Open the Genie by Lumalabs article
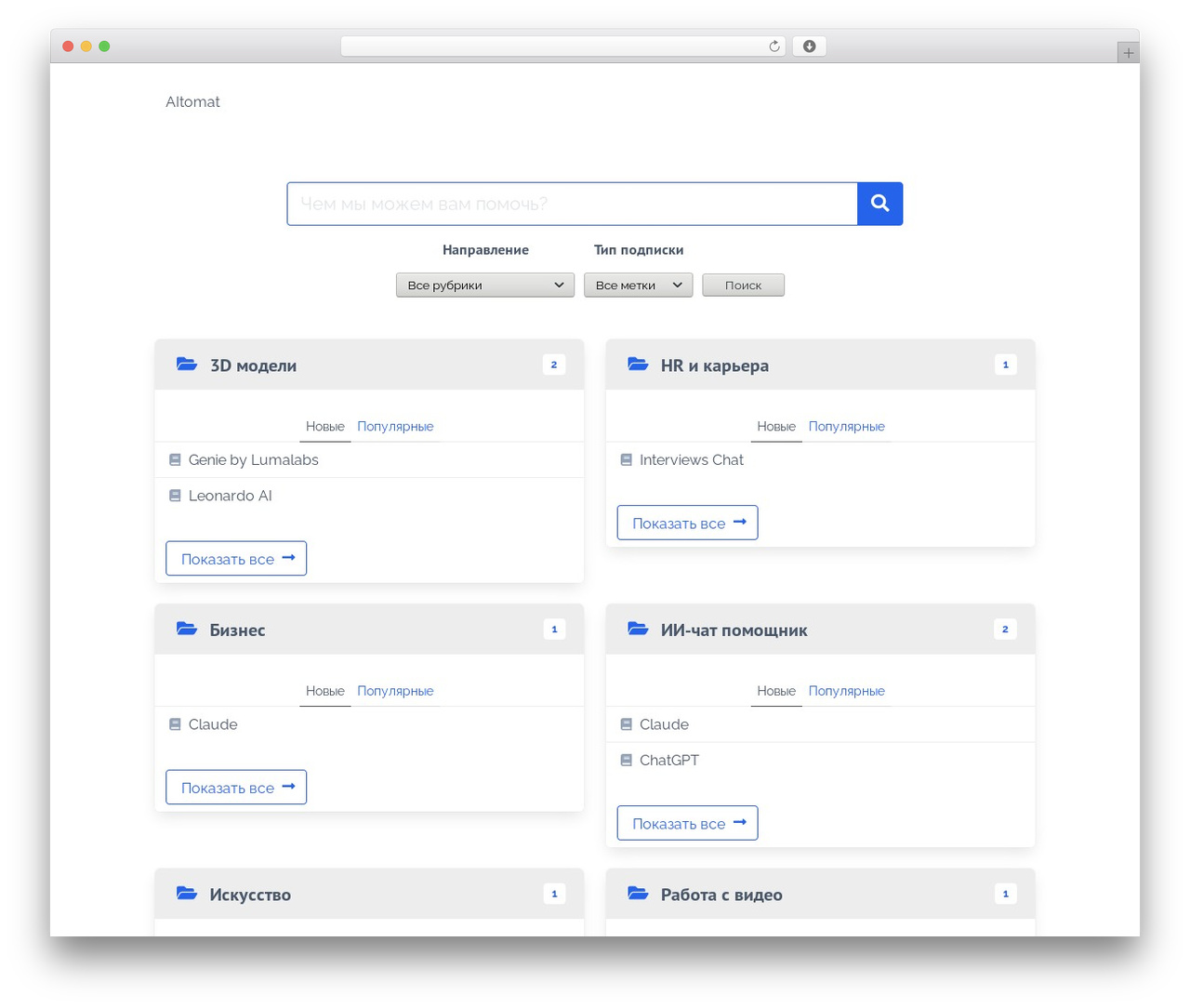Image resolution: width=1190 pixels, height=1008 pixels. [x=253, y=459]
